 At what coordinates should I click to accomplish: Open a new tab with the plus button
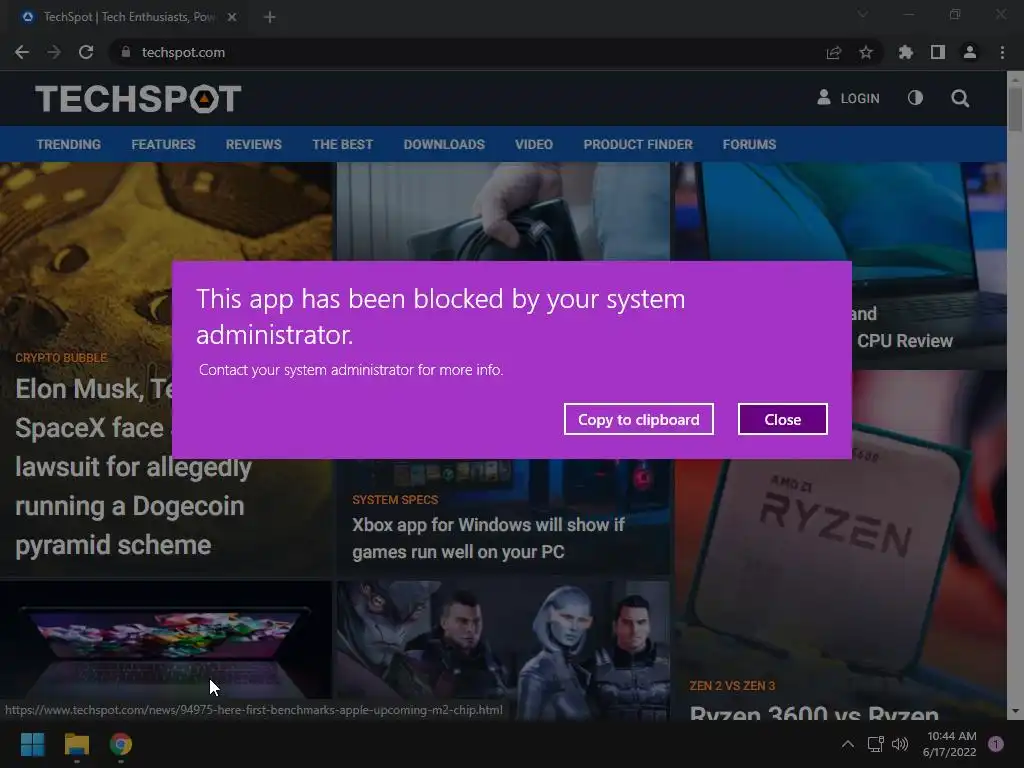[x=270, y=17]
